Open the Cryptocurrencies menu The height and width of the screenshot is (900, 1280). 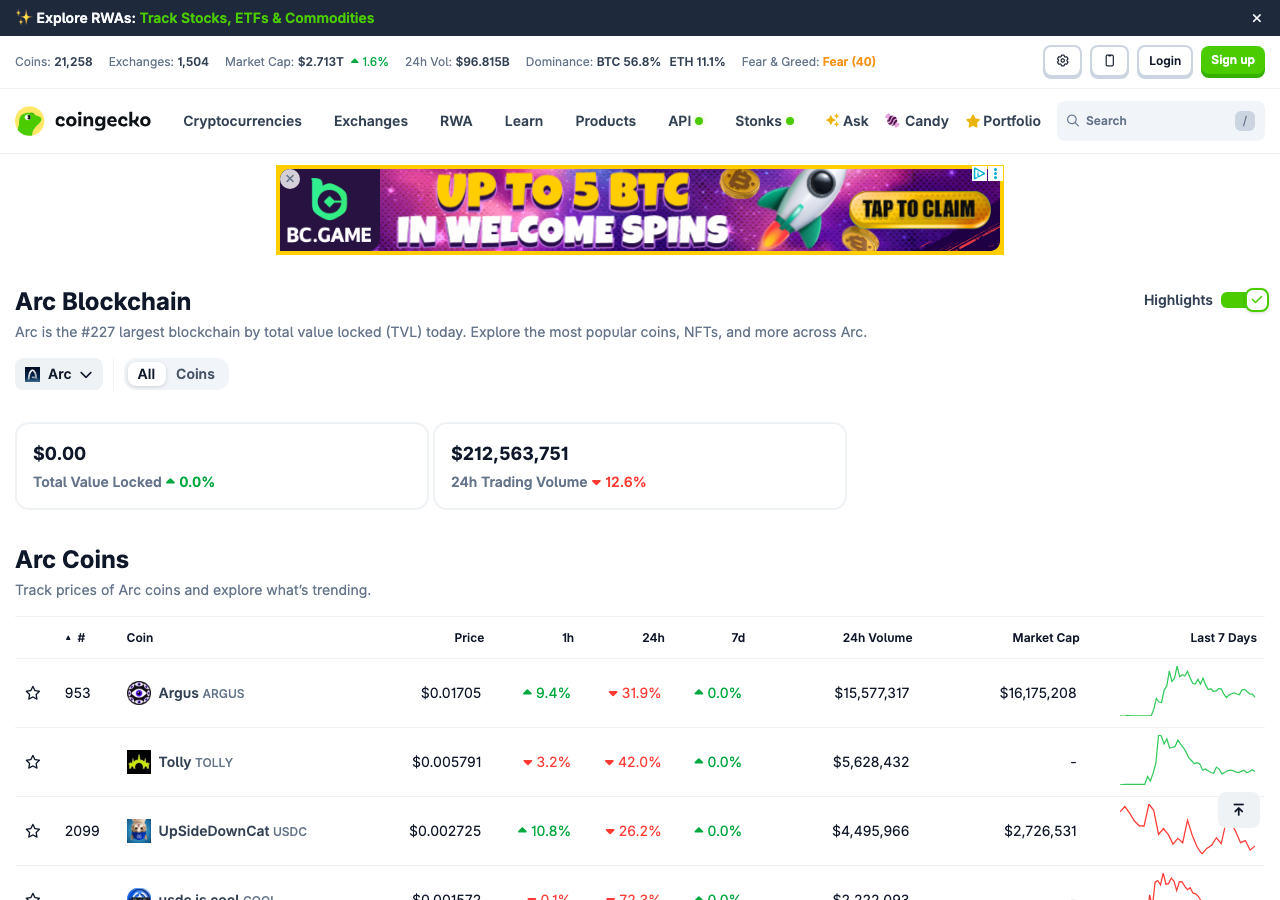242,121
